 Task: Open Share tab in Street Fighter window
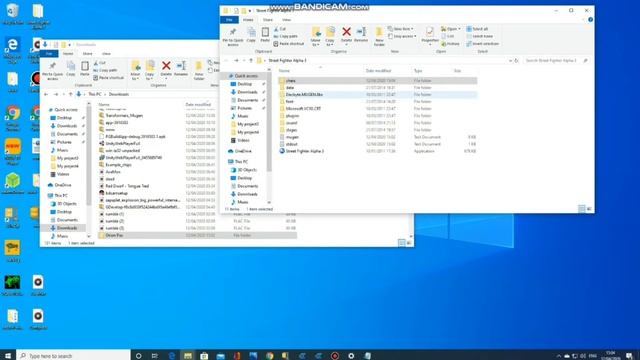click(268, 20)
